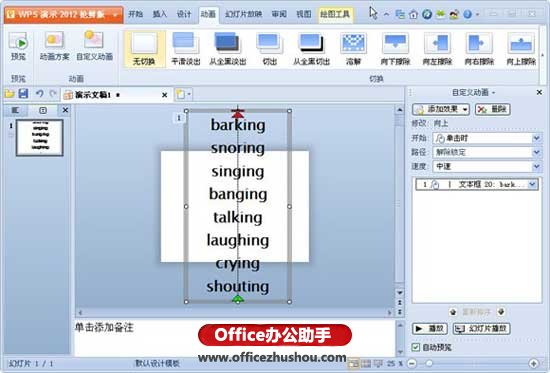Select the 文本框 20 animation list item
The height and width of the screenshot is (373, 550).
477,184
